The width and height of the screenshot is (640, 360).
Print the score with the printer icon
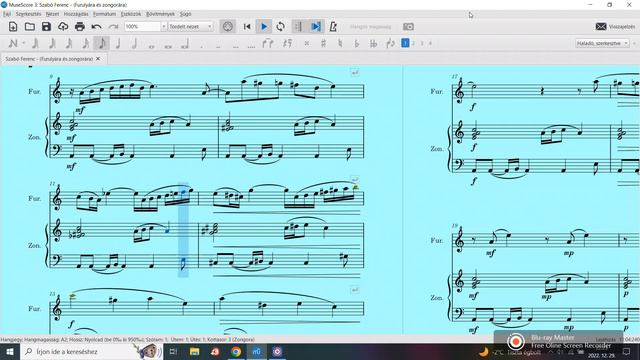80,27
